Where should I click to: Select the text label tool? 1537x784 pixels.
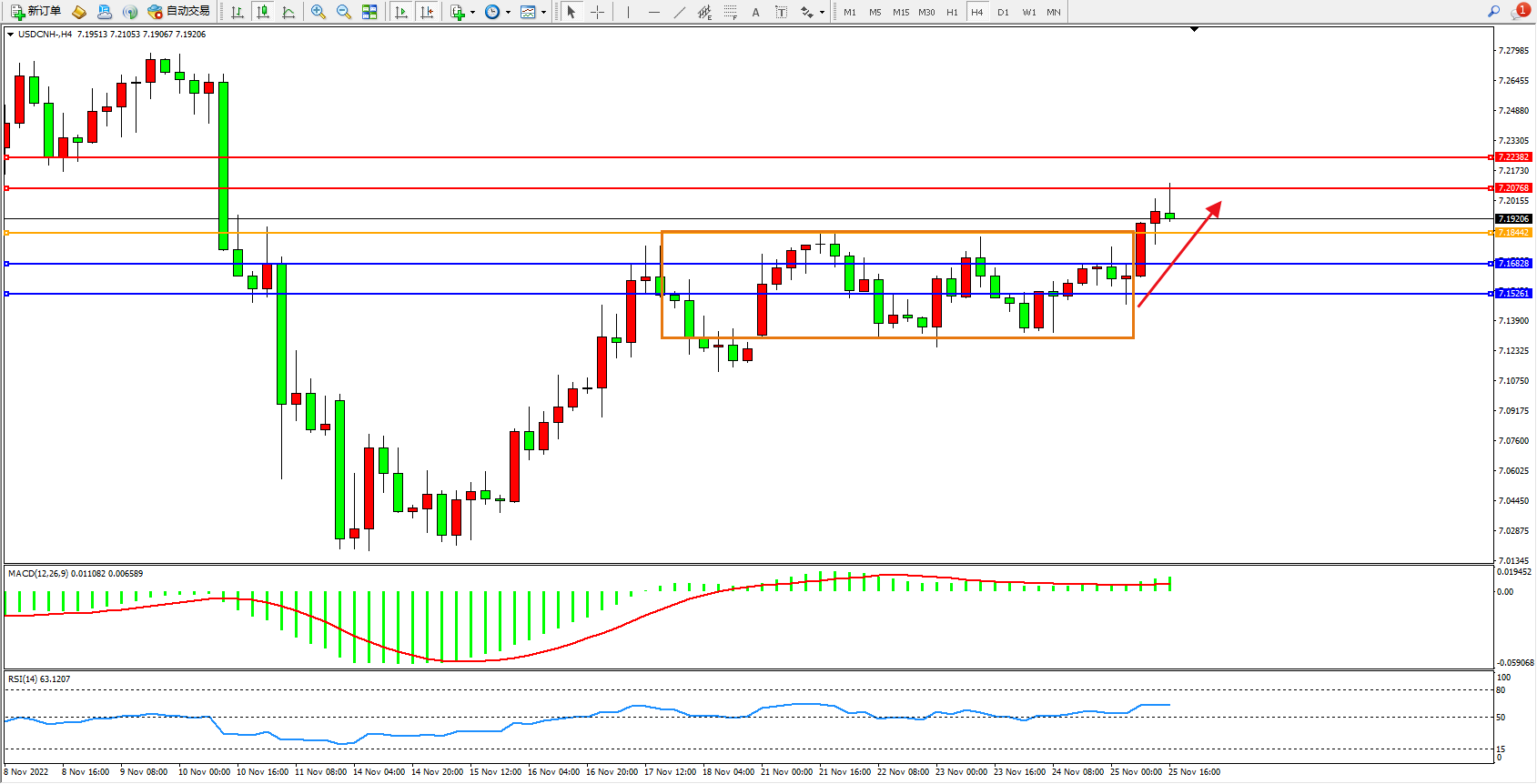point(755,12)
